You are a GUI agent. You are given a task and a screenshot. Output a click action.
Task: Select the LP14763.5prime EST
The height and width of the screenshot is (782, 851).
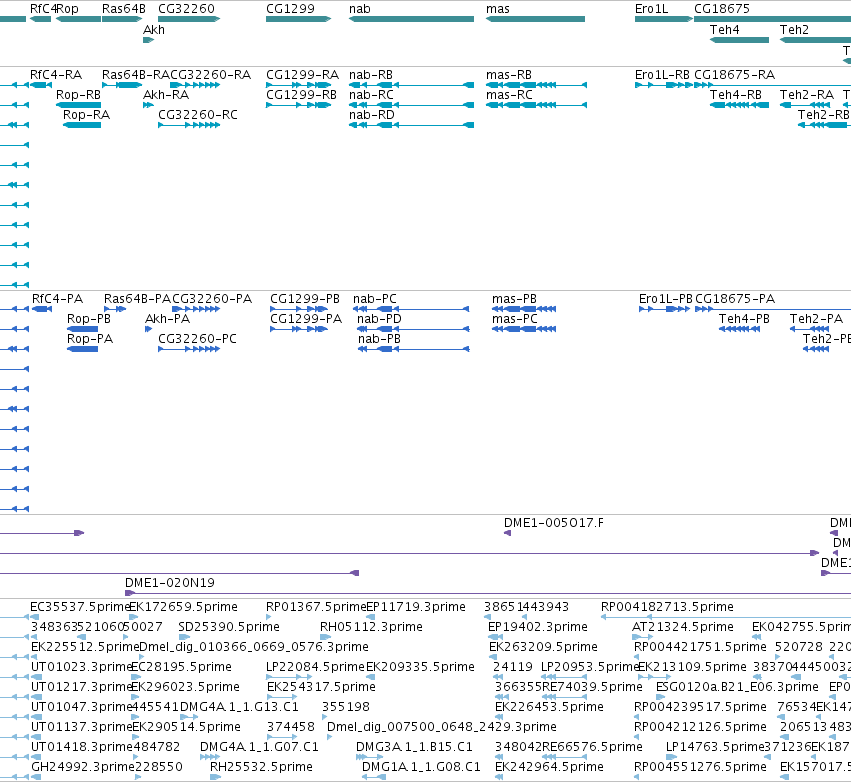pos(671,756)
